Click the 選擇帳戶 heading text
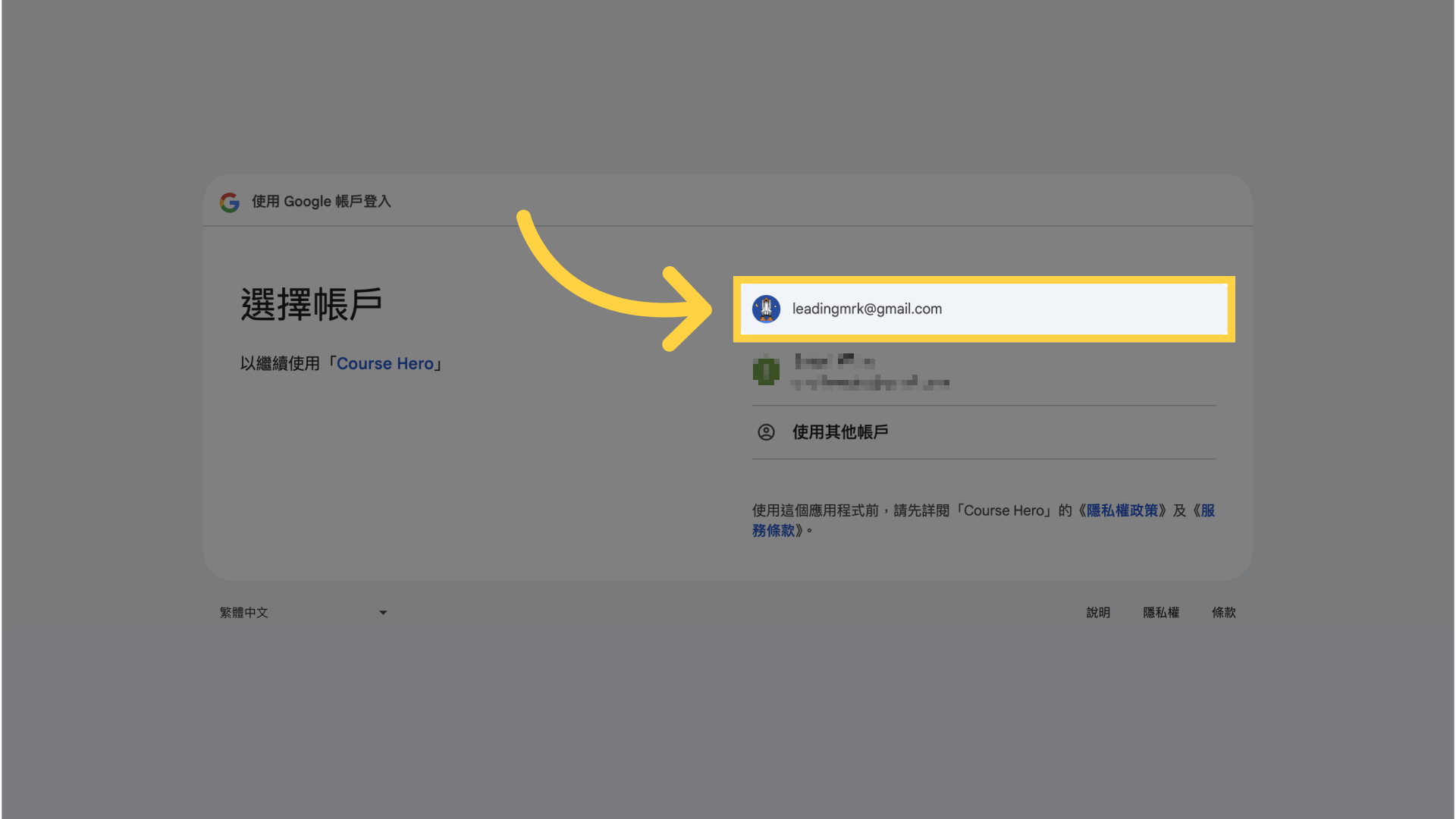The height and width of the screenshot is (819, 1456). 311,305
